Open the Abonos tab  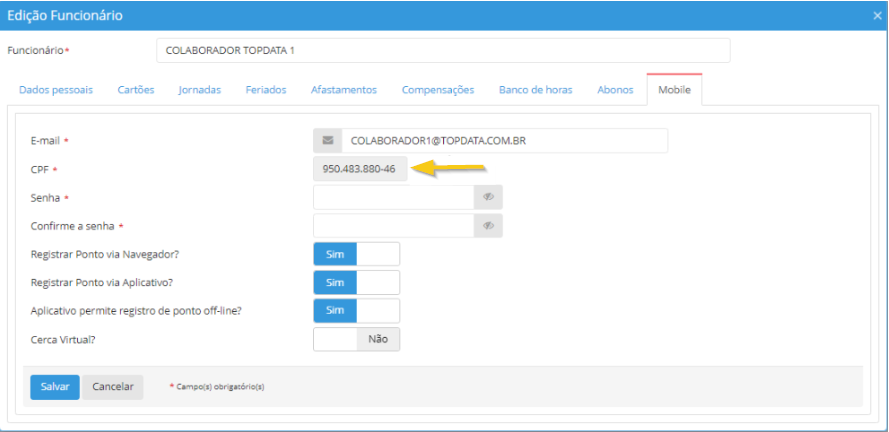pos(615,90)
